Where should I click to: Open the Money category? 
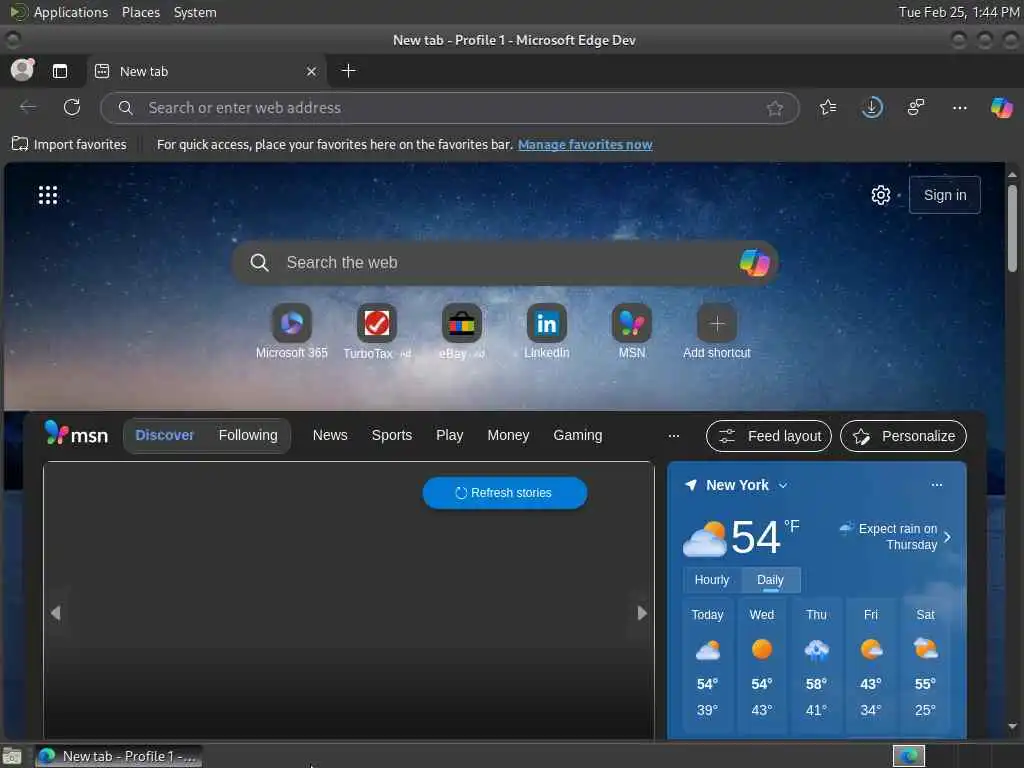[x=508, y=435]
